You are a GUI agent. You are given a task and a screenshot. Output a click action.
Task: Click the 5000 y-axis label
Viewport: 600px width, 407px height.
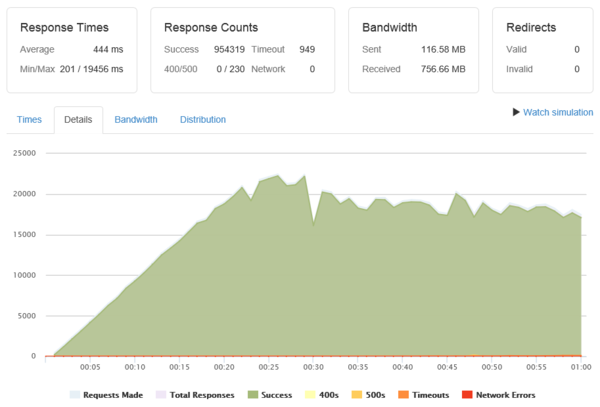coord(27,316)
